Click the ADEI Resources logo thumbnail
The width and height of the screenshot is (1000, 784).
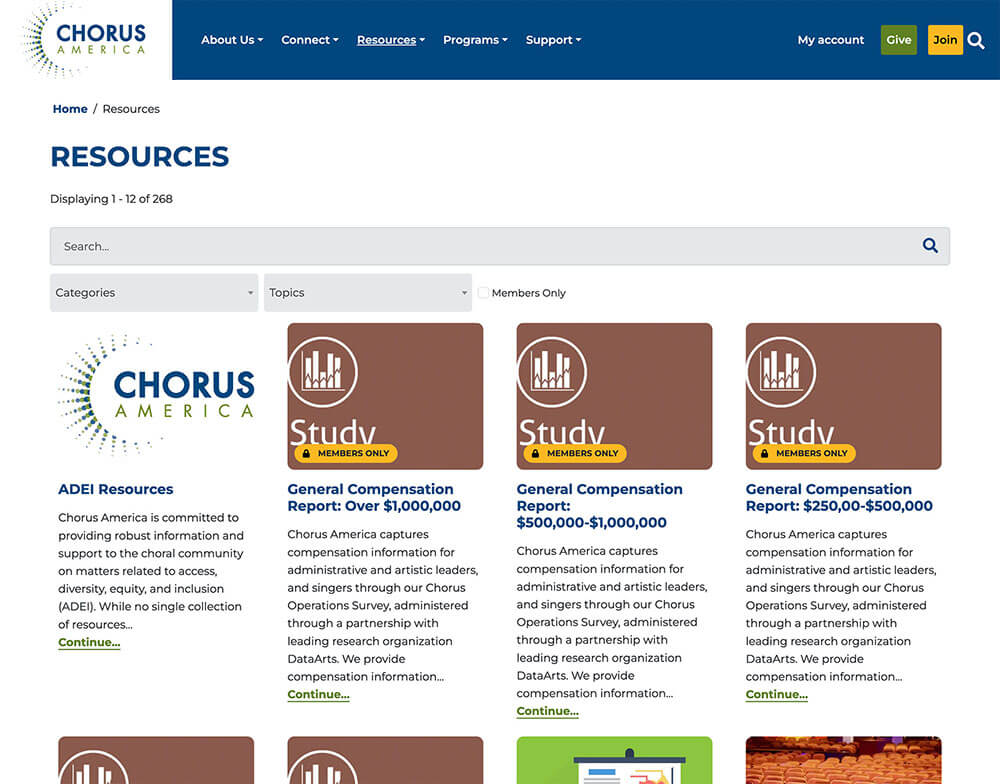[155, 394]
